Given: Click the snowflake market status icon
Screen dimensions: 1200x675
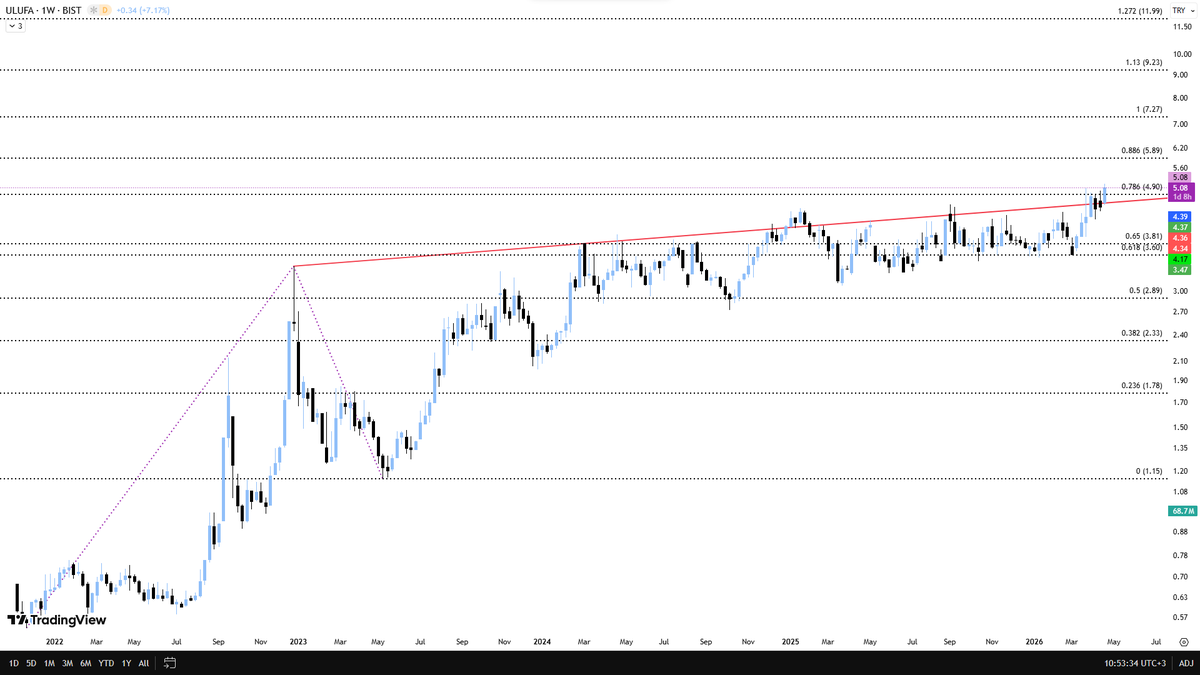Looking at the screenshot, I should [94, 9].
